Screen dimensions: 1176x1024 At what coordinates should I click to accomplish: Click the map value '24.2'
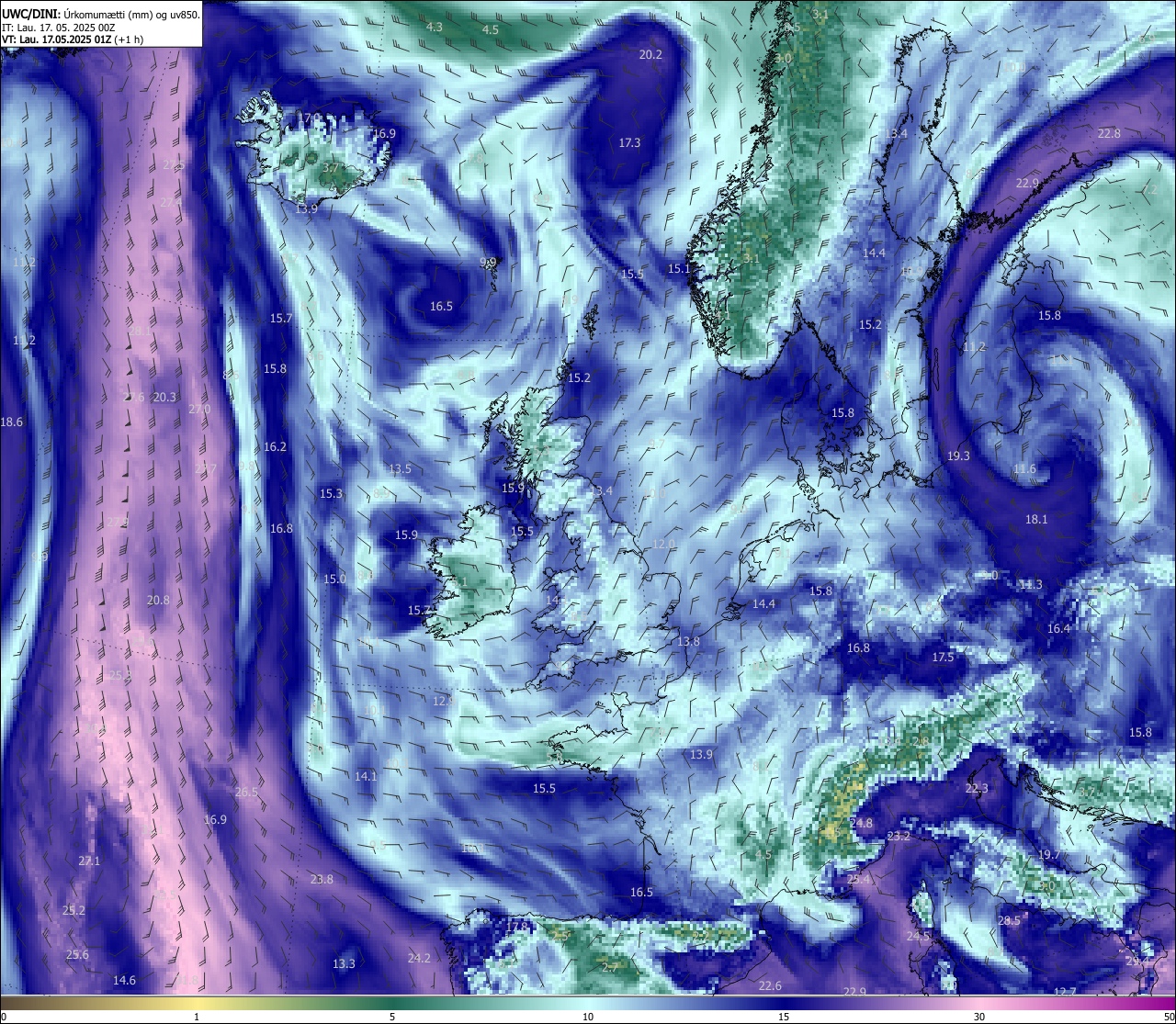tap(419, 959)
